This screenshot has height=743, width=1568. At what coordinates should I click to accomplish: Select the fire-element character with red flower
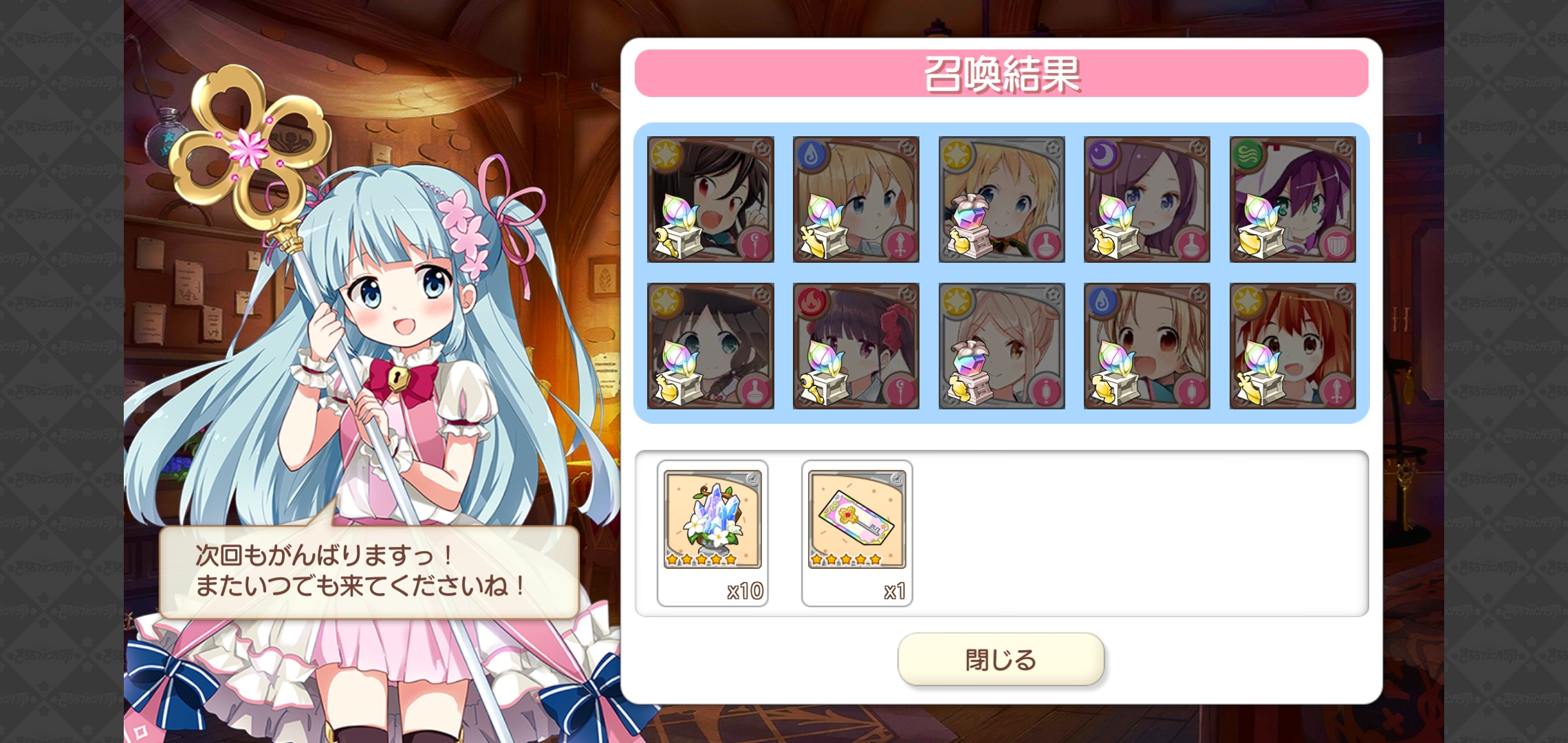pyautogui.click(x=856, y=346)
